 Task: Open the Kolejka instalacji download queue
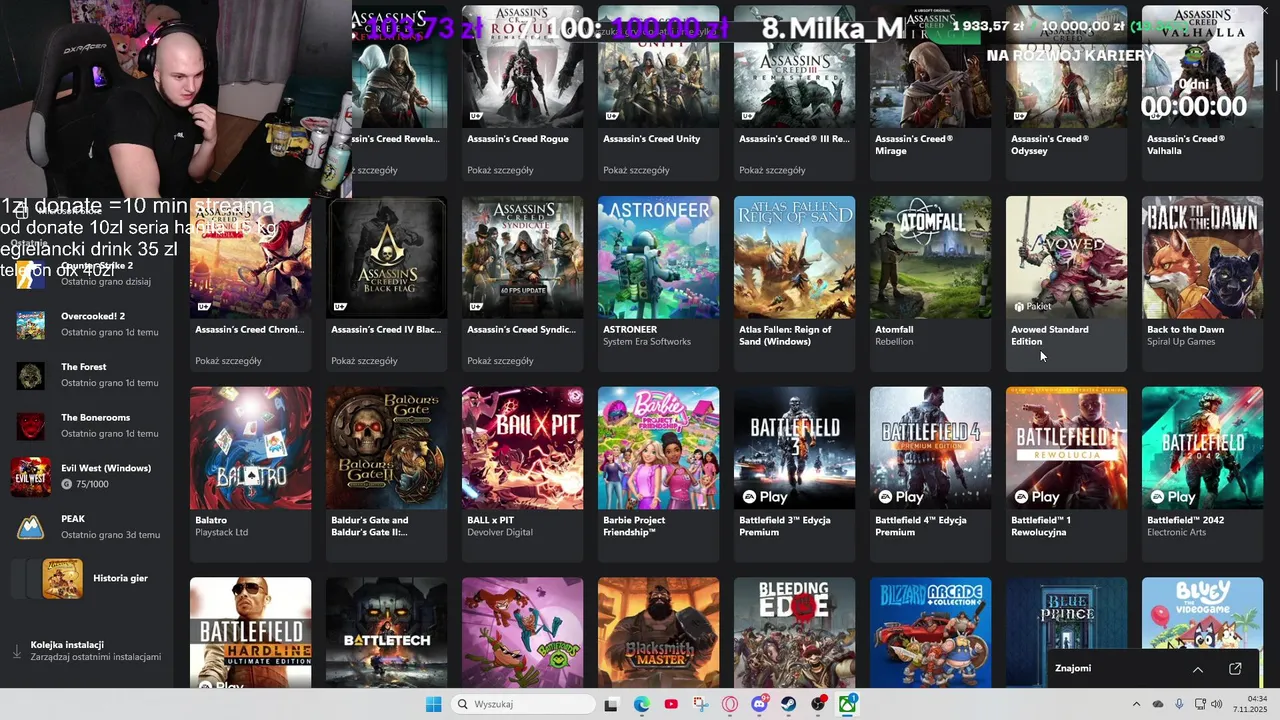[x=88, y=651]
